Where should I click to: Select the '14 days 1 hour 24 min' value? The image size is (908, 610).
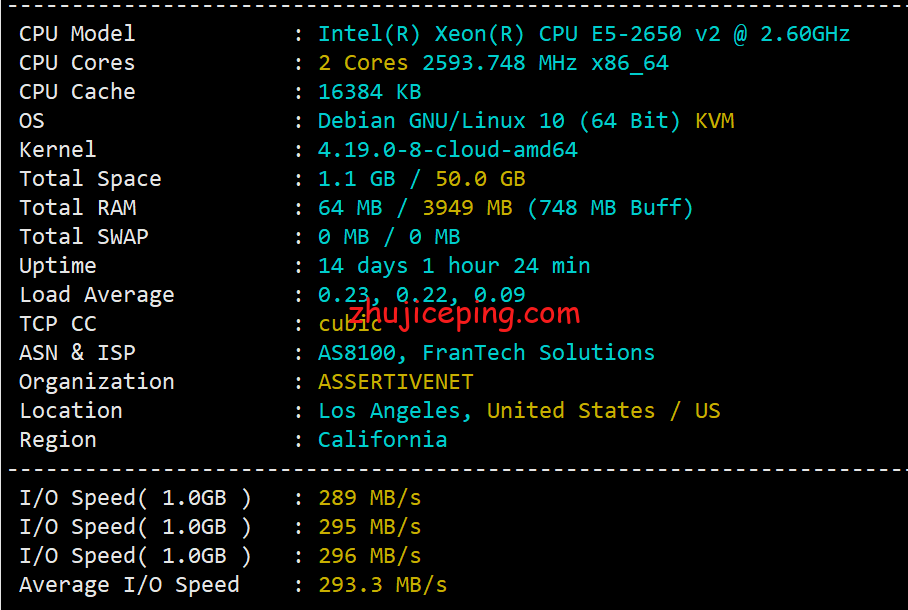pyautogui.click(x=454, y=266)
